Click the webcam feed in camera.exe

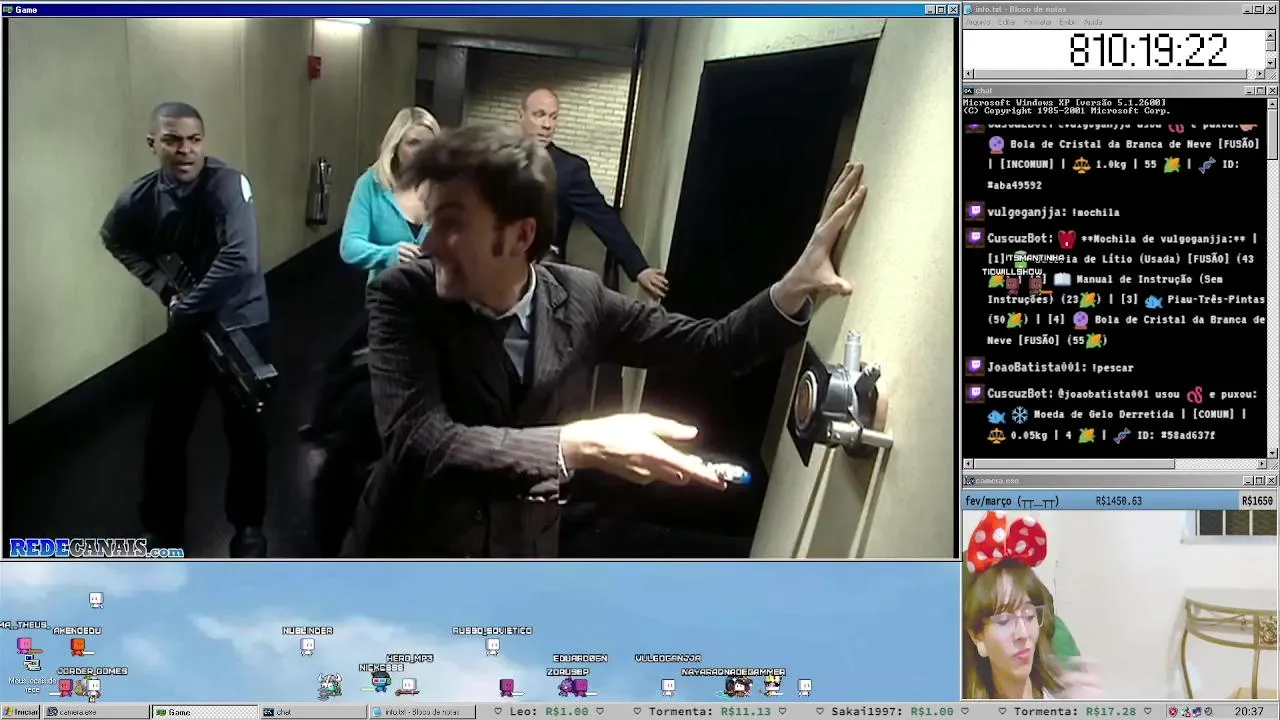(1120, 605)
